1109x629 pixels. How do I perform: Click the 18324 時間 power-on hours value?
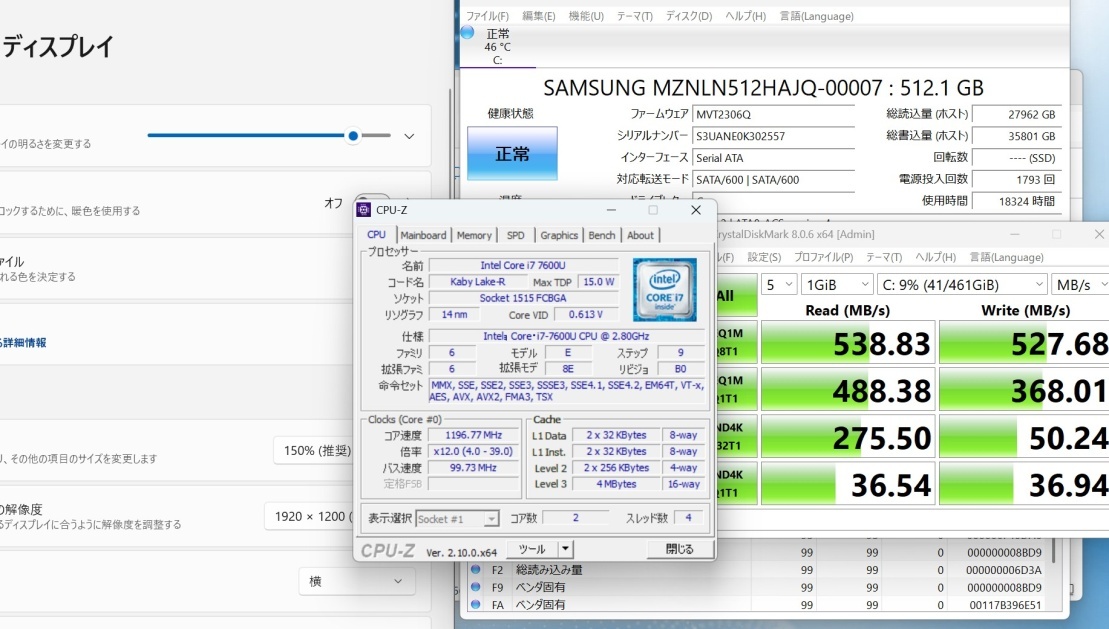(x=1016, y=201)
